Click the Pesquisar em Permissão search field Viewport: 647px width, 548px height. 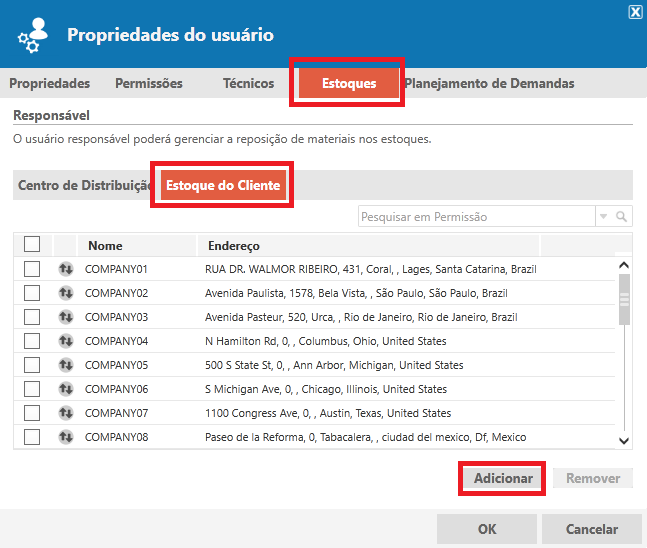pos(475,216)
